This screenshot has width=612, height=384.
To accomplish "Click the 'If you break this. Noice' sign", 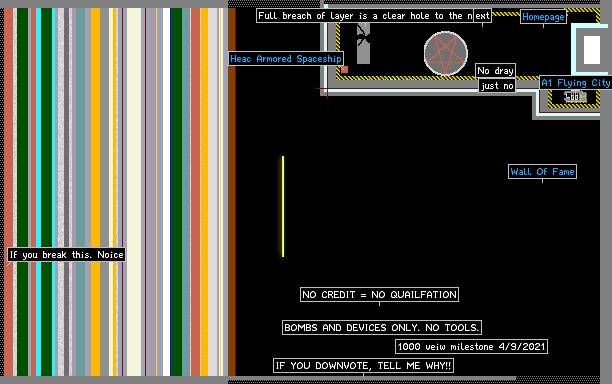I will (x=66, y=255).
